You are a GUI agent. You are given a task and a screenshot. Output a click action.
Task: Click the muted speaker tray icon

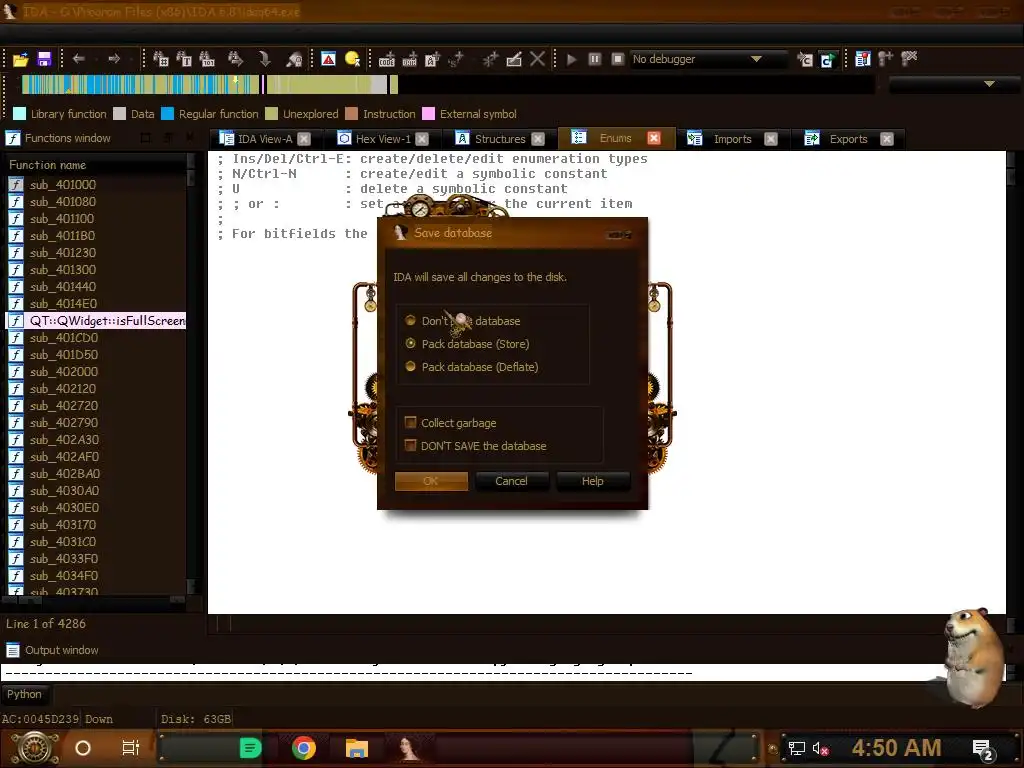point(820,748)
